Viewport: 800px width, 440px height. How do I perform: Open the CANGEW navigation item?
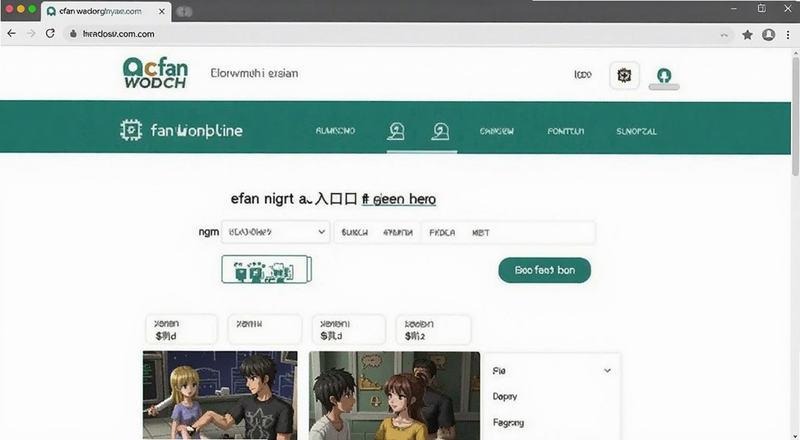[496, 131]
